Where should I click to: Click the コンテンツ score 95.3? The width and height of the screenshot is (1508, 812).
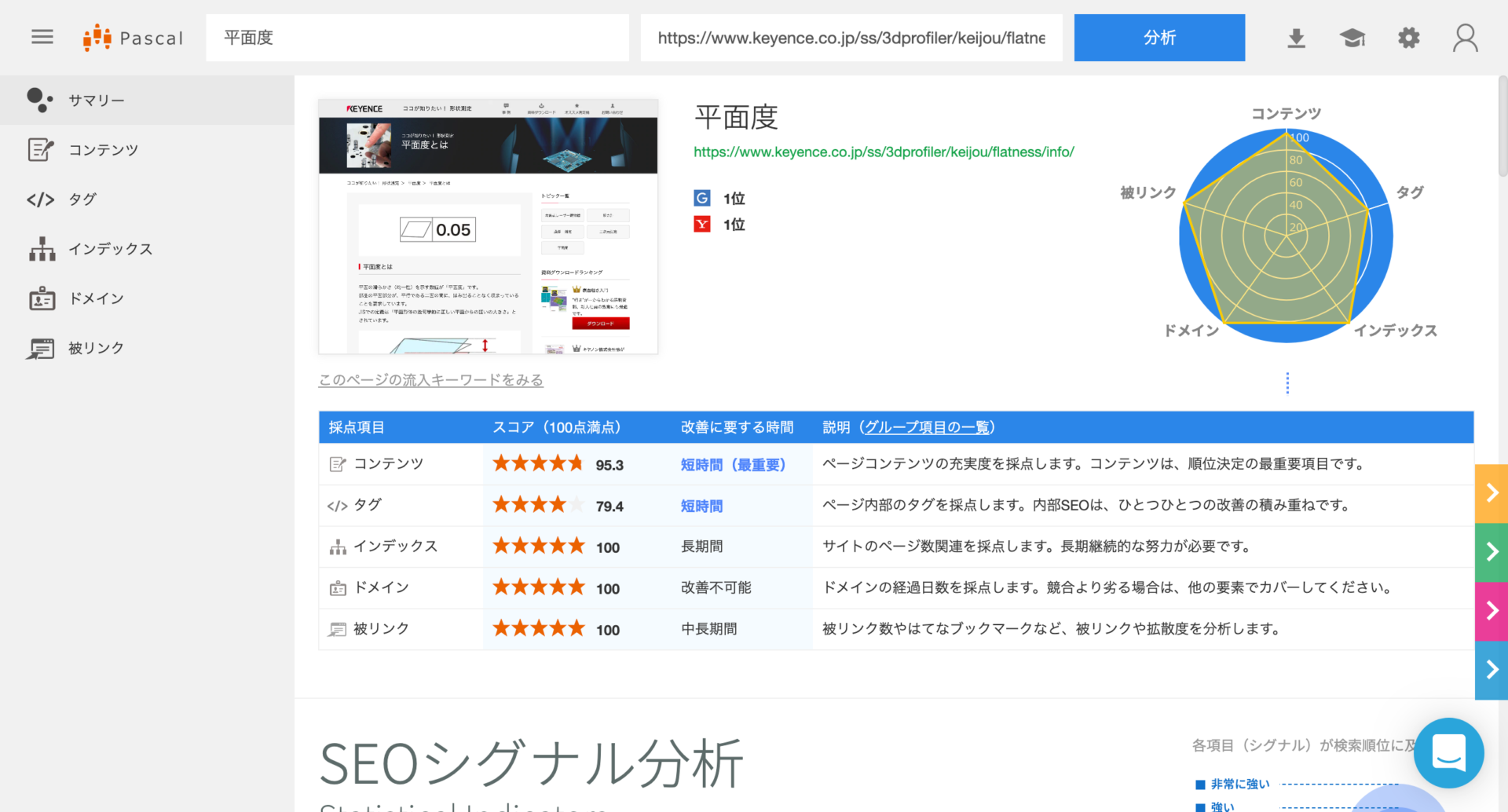609,465
